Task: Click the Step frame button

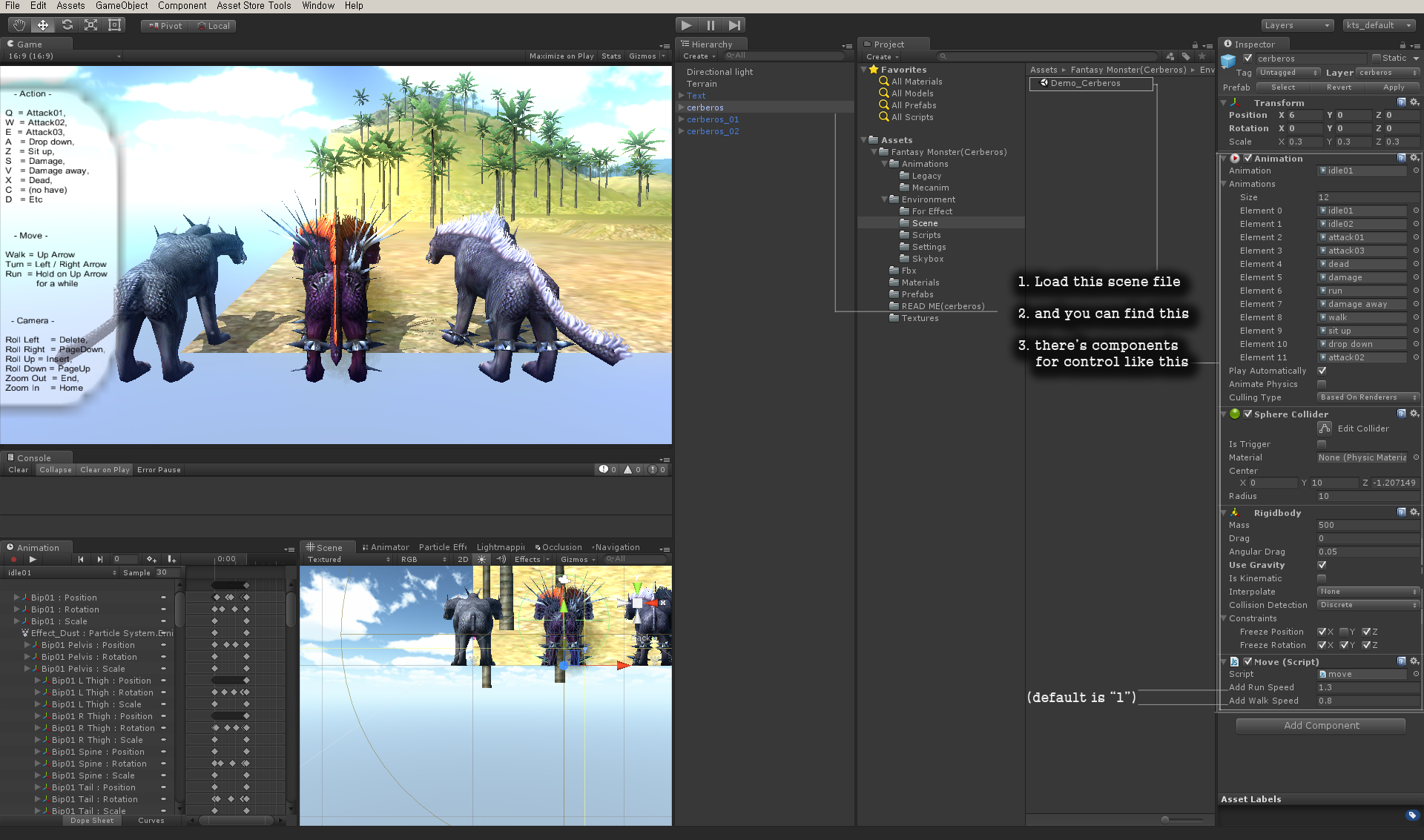Action: coord(734,25)
